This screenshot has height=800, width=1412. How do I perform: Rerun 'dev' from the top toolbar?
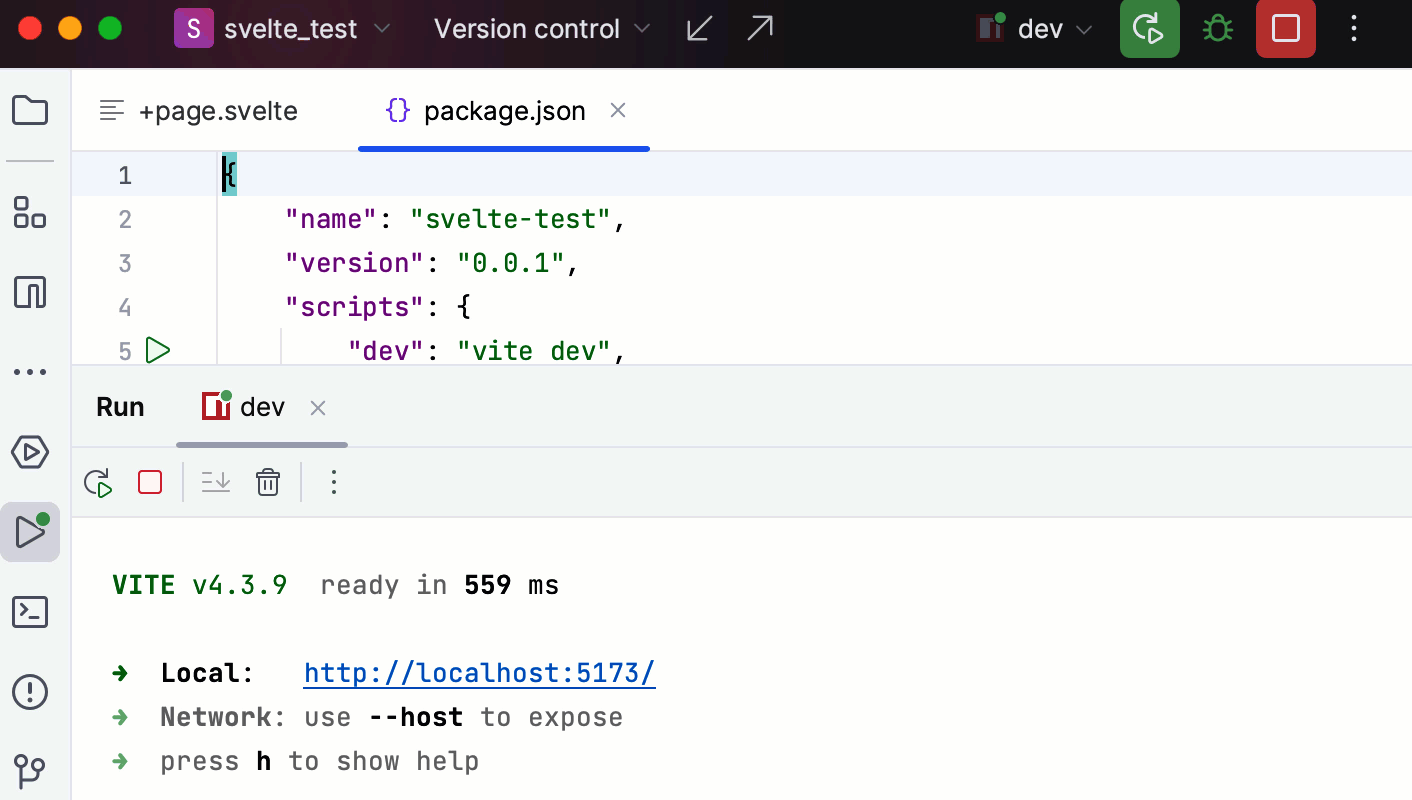coord(1150,29)
